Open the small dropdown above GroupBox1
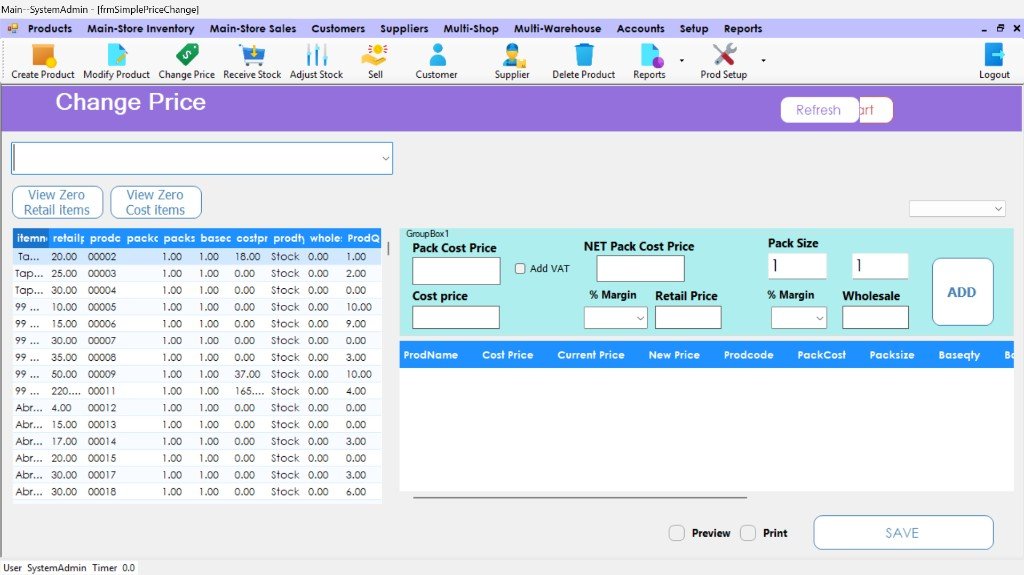The width and height of the screenshot is (1024, 575). click(957, 208)
